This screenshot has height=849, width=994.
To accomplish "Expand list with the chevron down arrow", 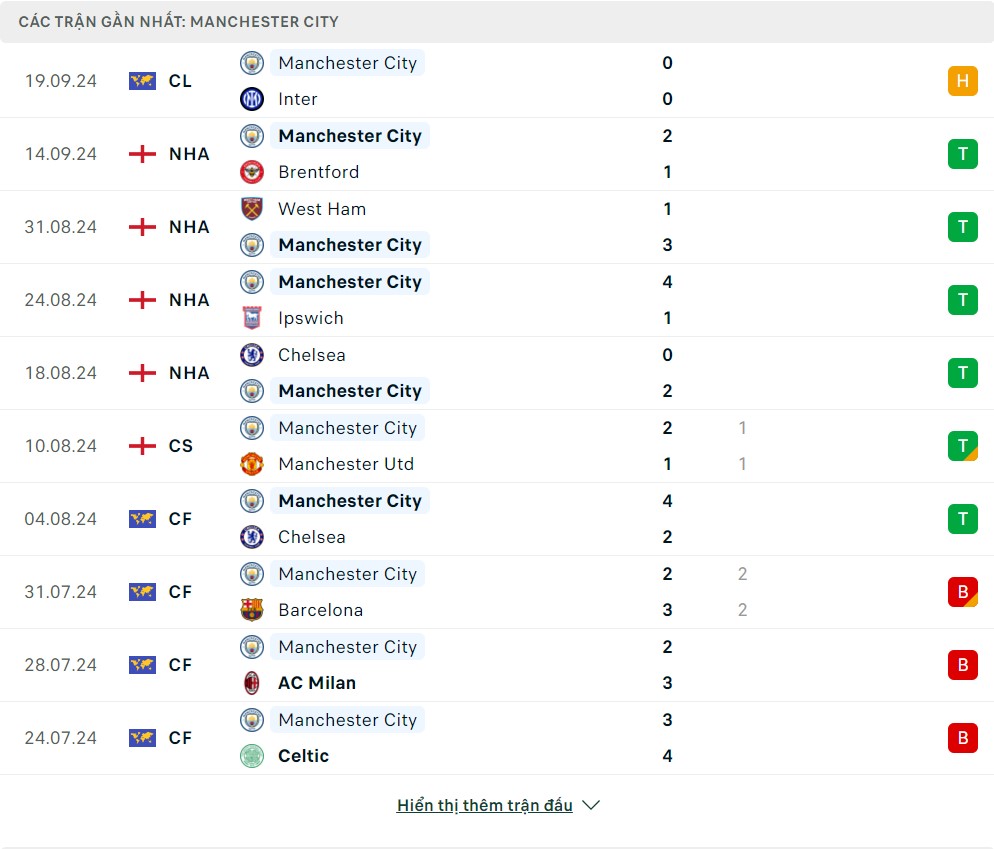I will (591, 806).
